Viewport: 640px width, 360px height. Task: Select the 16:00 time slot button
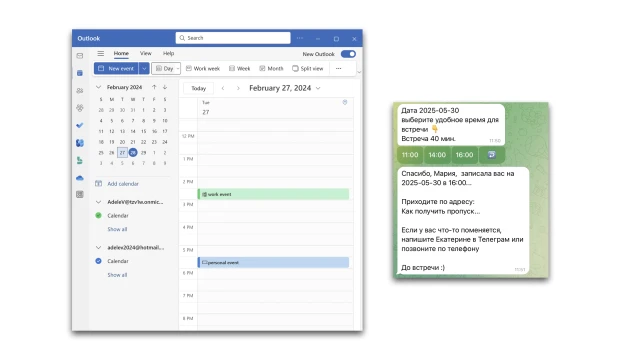click(464, 155)
